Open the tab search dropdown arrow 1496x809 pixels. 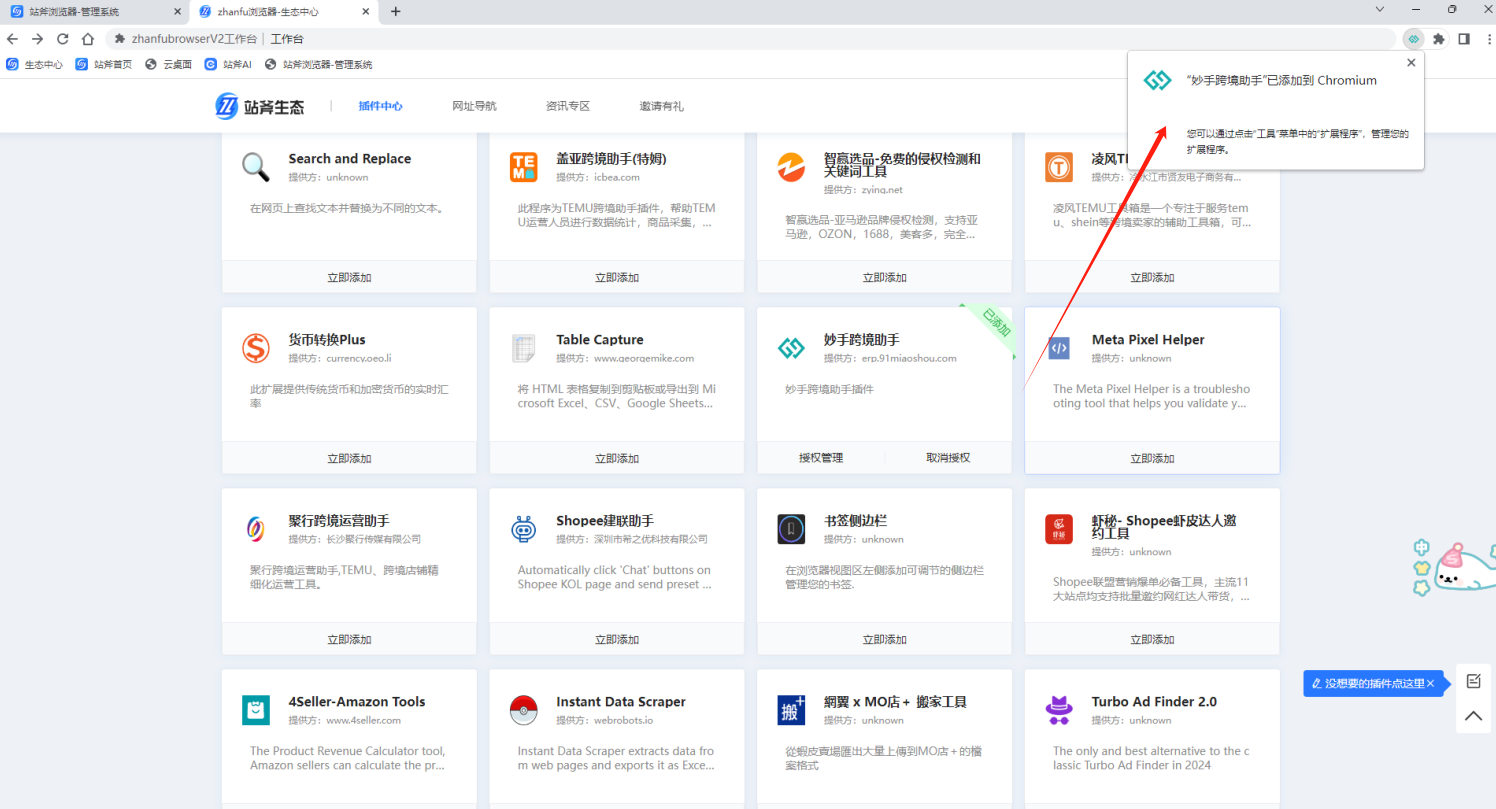click(x=1379, y=10)
